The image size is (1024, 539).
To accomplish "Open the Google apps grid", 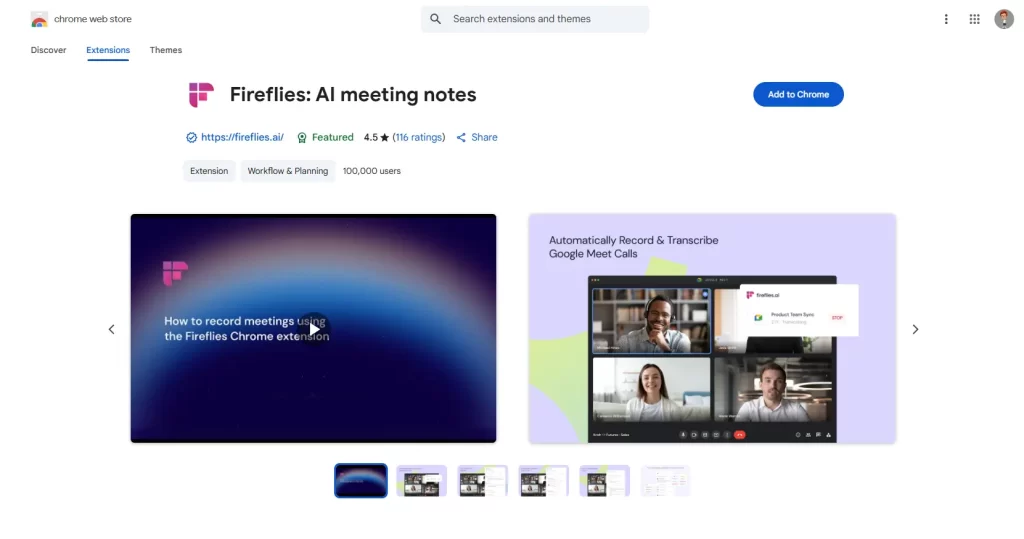I will (974, 19).
